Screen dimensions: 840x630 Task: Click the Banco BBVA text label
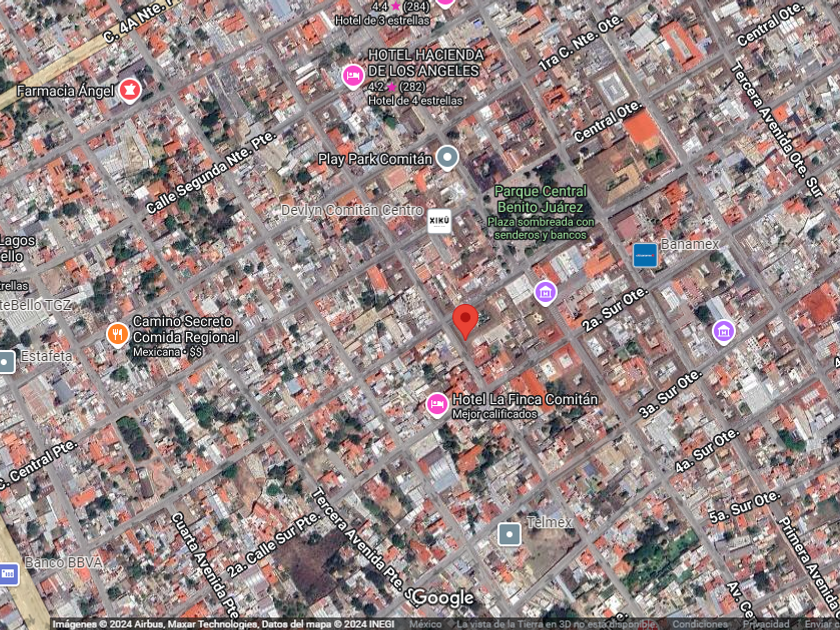coord(63,562)
